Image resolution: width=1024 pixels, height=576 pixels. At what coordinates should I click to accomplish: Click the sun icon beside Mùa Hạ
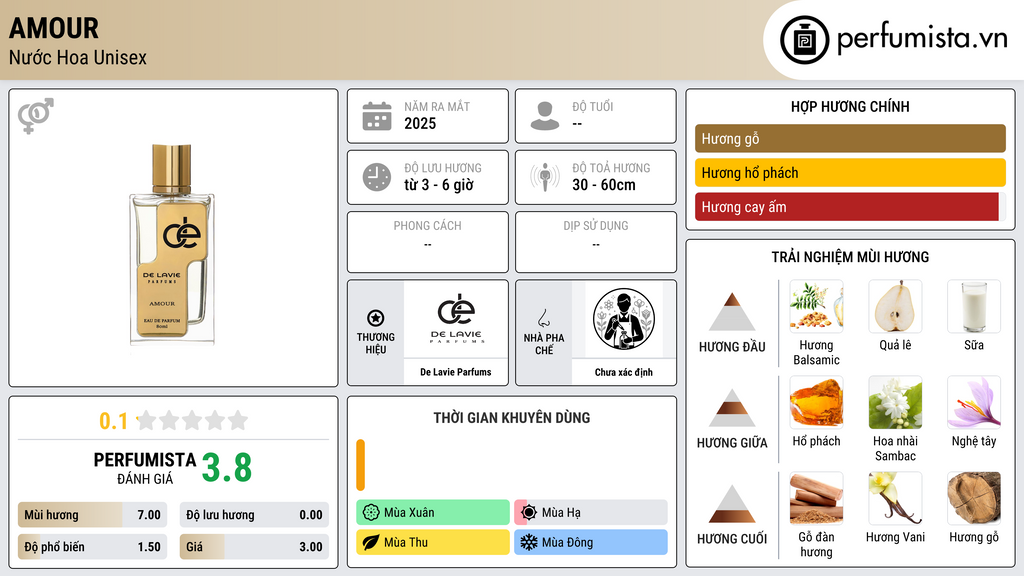pos(529,513)
